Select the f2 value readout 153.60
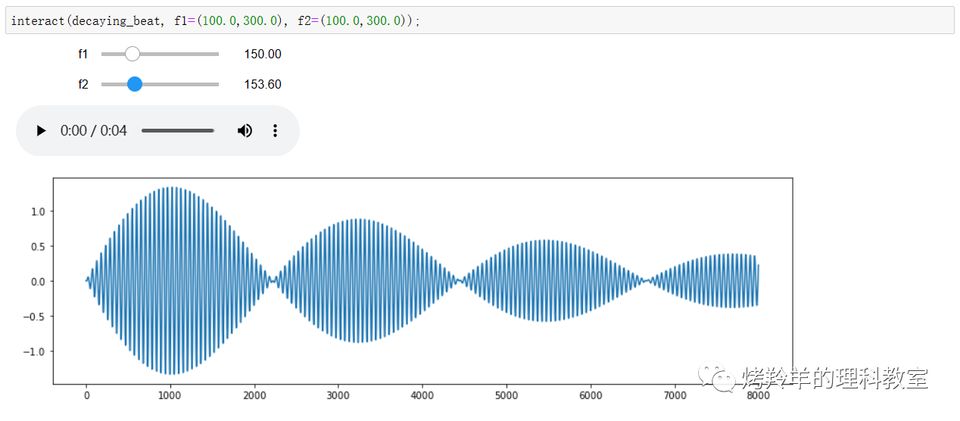The width and height of the screenshot is (960, 421). (262, 85)
